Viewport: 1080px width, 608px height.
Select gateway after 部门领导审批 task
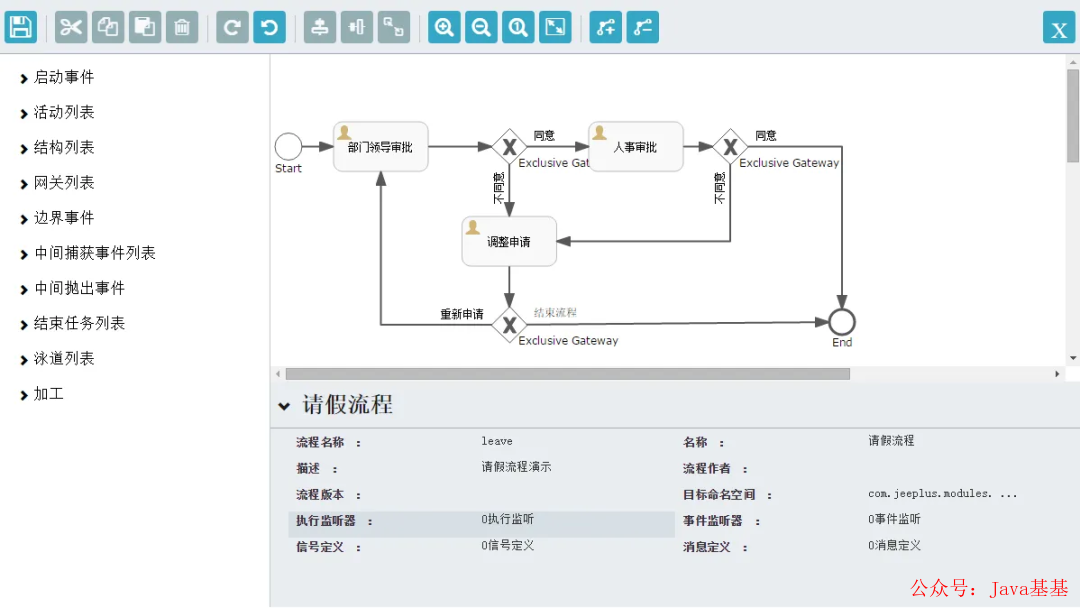click(x=509, y=147)
